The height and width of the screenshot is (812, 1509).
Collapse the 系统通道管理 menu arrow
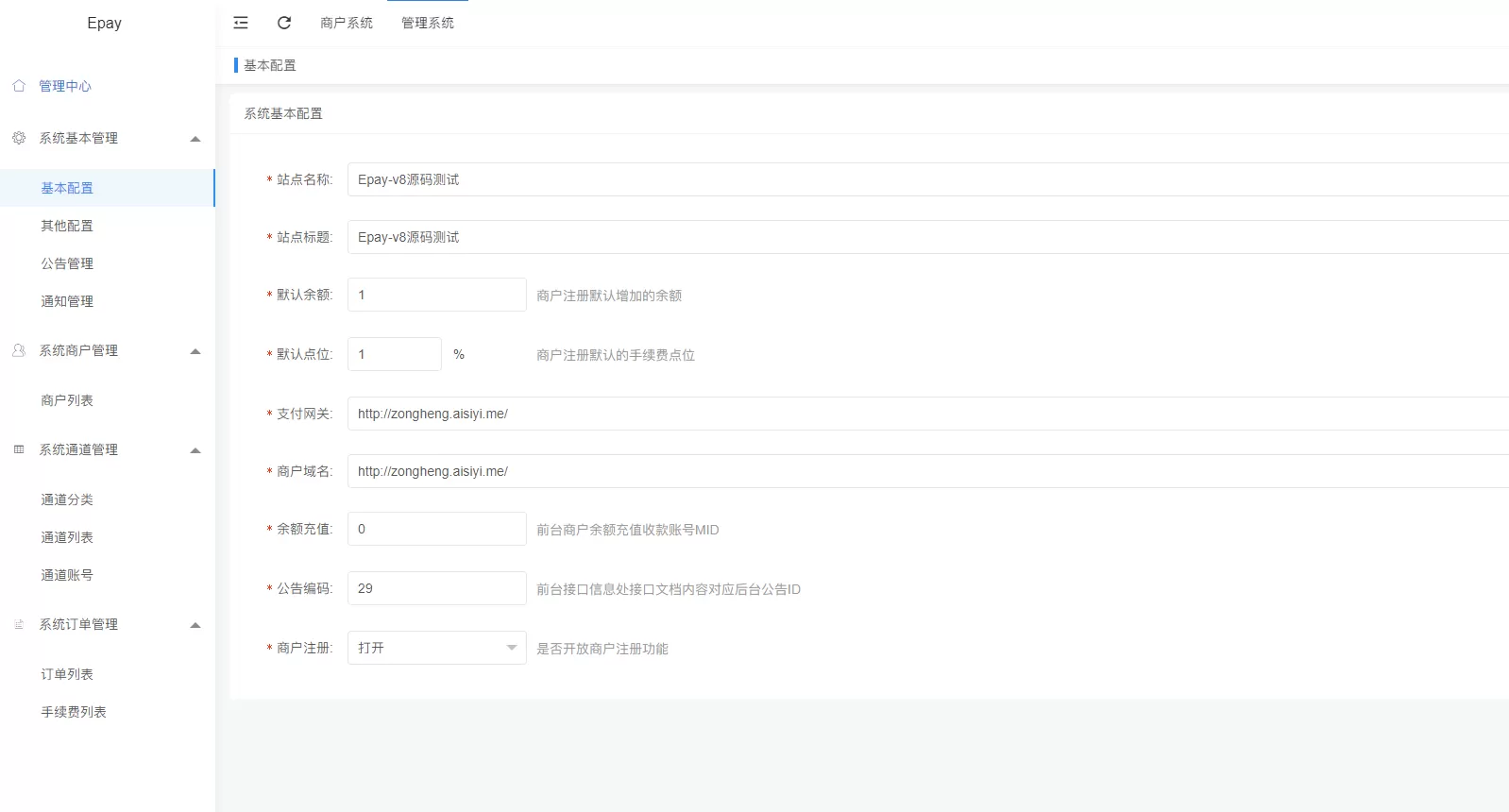[x=195, y=450]
